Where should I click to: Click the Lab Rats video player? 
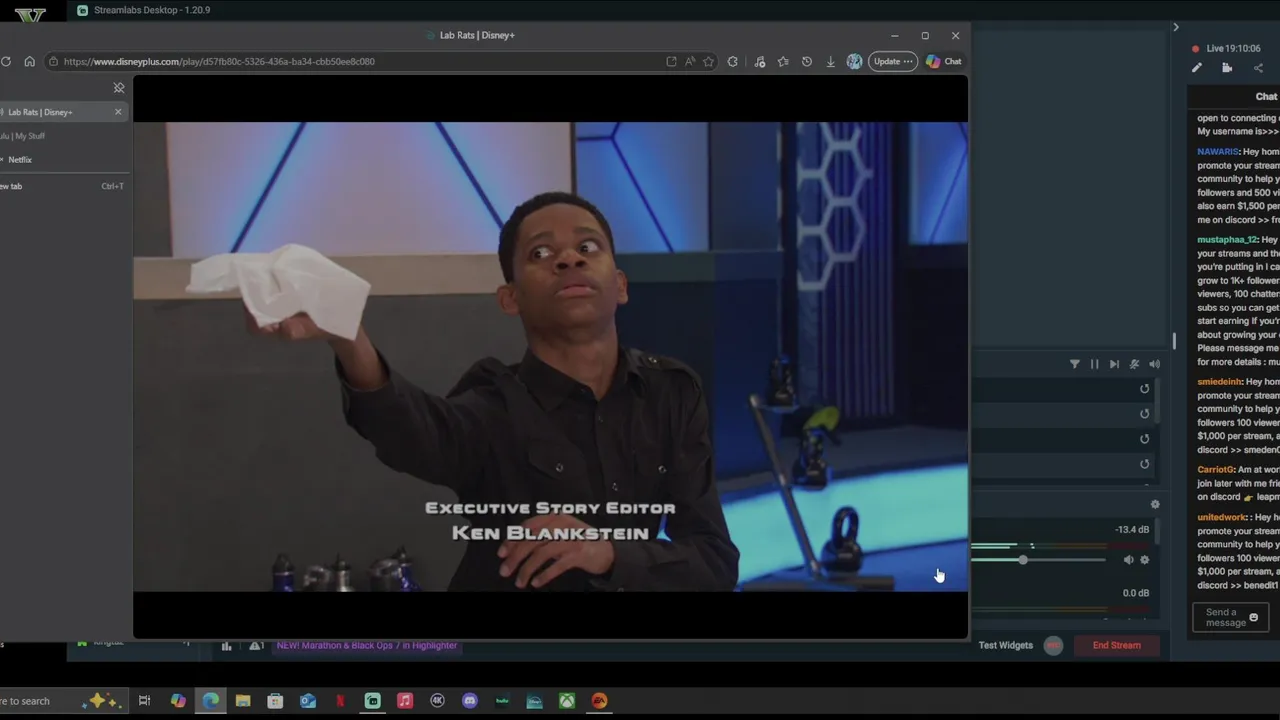pyautogui.click(x=550, y=357)
